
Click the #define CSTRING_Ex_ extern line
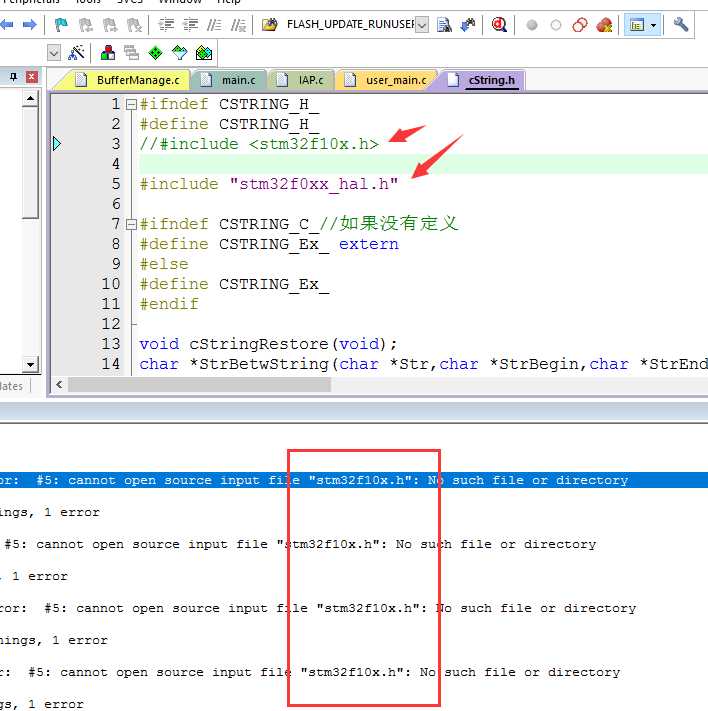point(269,244)
